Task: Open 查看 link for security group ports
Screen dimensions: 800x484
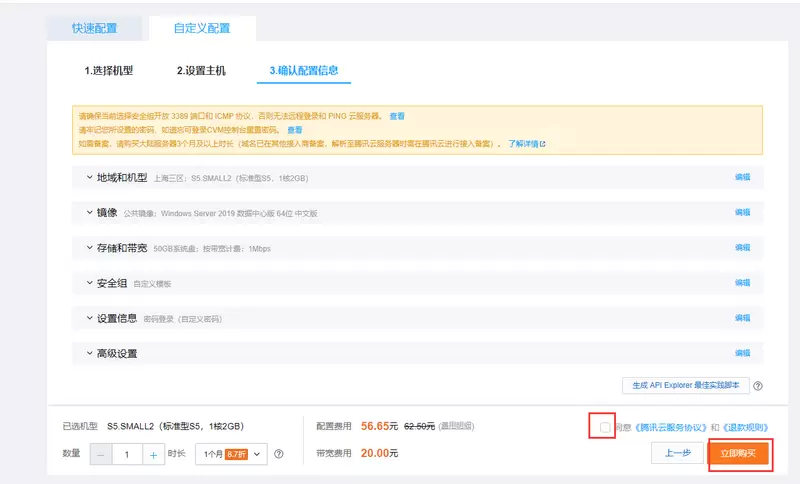Action: [x=397, y=116]
